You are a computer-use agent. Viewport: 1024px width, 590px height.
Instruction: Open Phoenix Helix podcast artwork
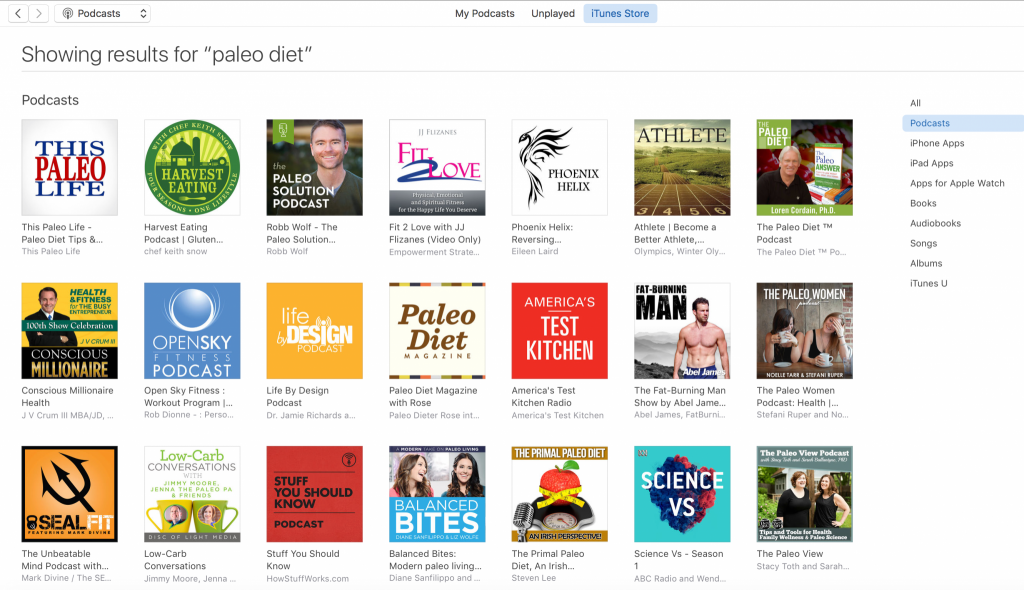coord(560,167)
